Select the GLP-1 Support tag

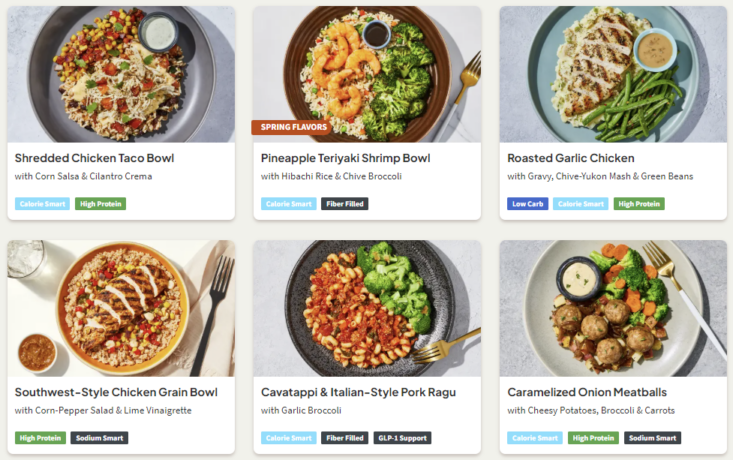tap(400, 438)
